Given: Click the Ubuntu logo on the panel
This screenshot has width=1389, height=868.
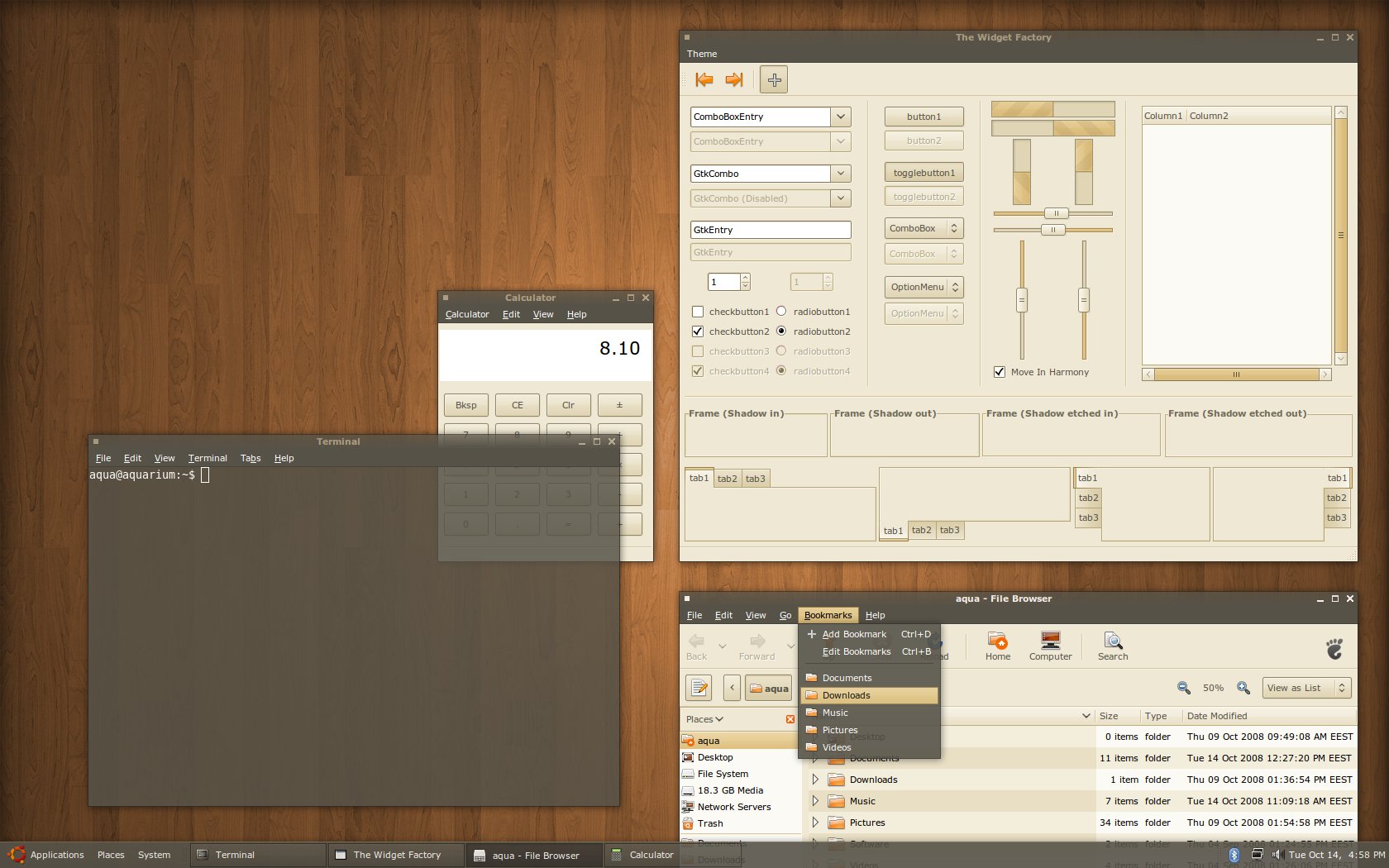Looking at the screenshot, I should 16,855.
